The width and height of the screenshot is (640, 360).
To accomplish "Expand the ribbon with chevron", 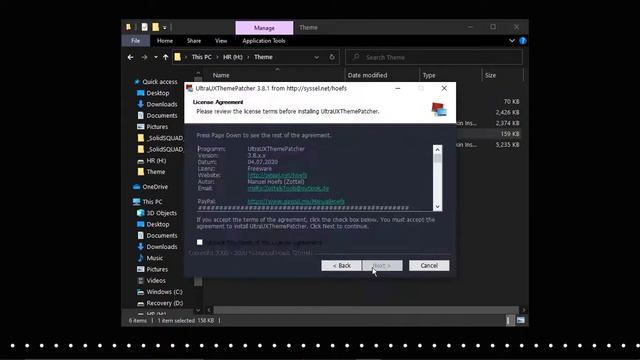I will click(x=512, y=41).
